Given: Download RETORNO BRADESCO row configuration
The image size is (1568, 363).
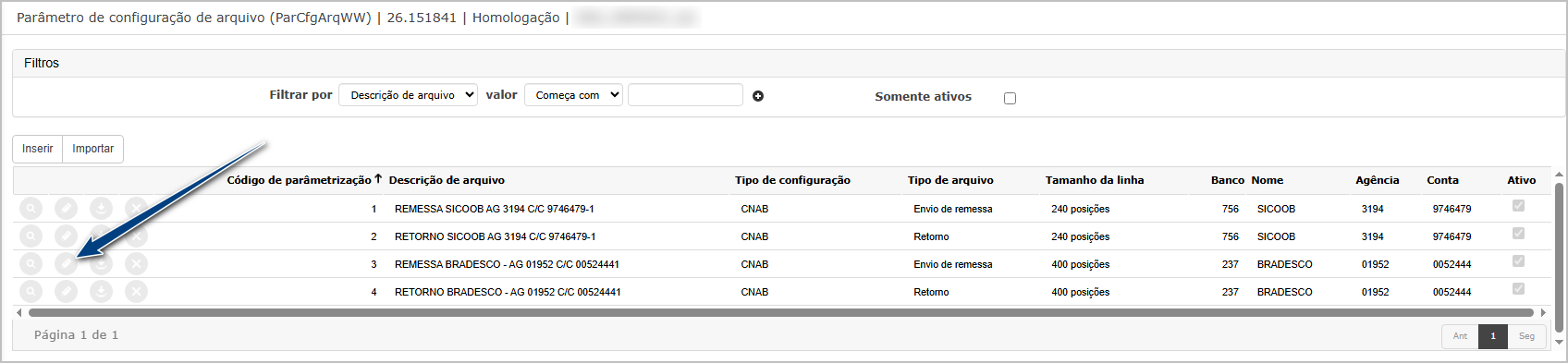Looking at the screenshot, I should tap(101, 292).
